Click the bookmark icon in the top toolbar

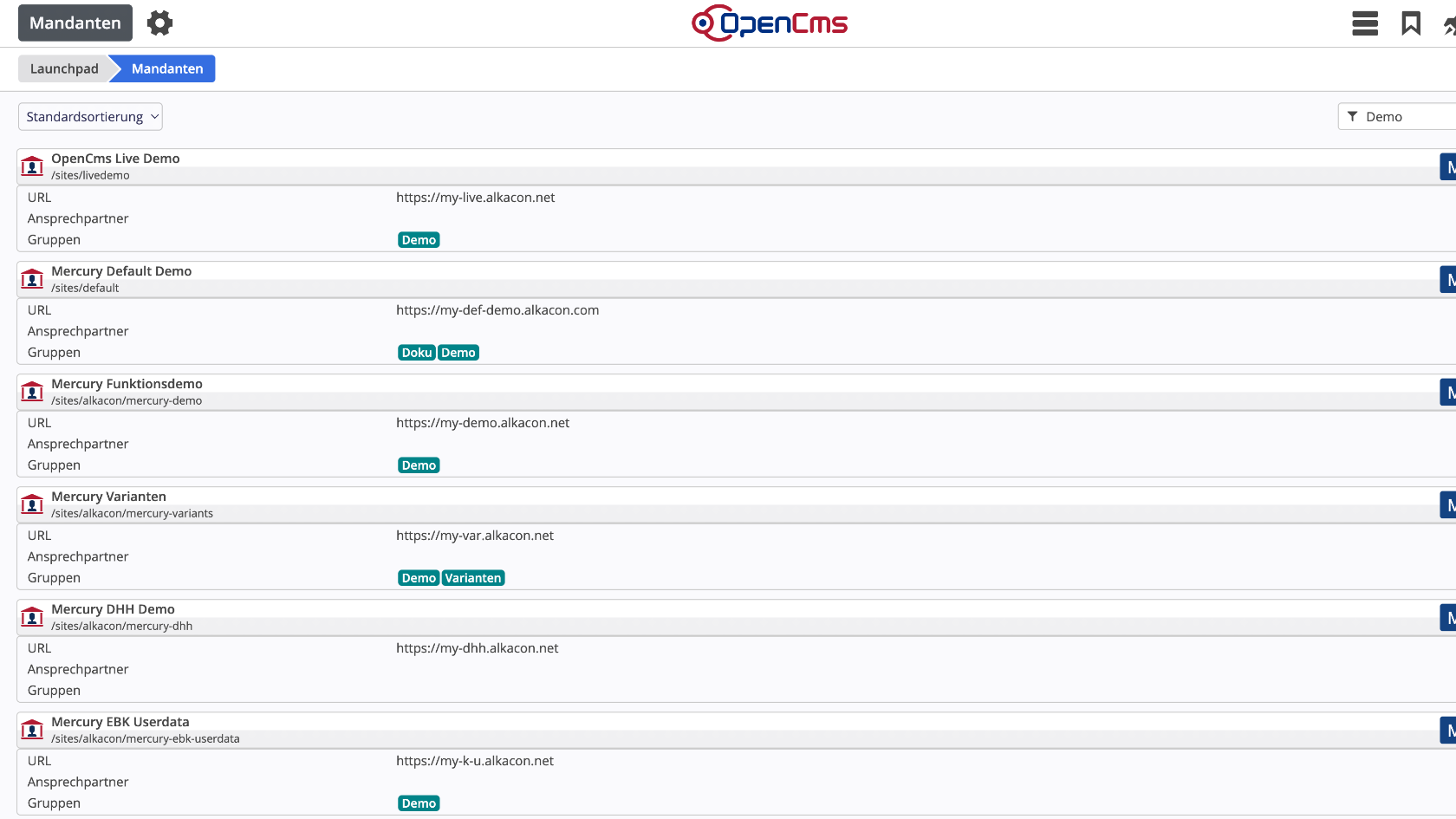[1411, 23]
